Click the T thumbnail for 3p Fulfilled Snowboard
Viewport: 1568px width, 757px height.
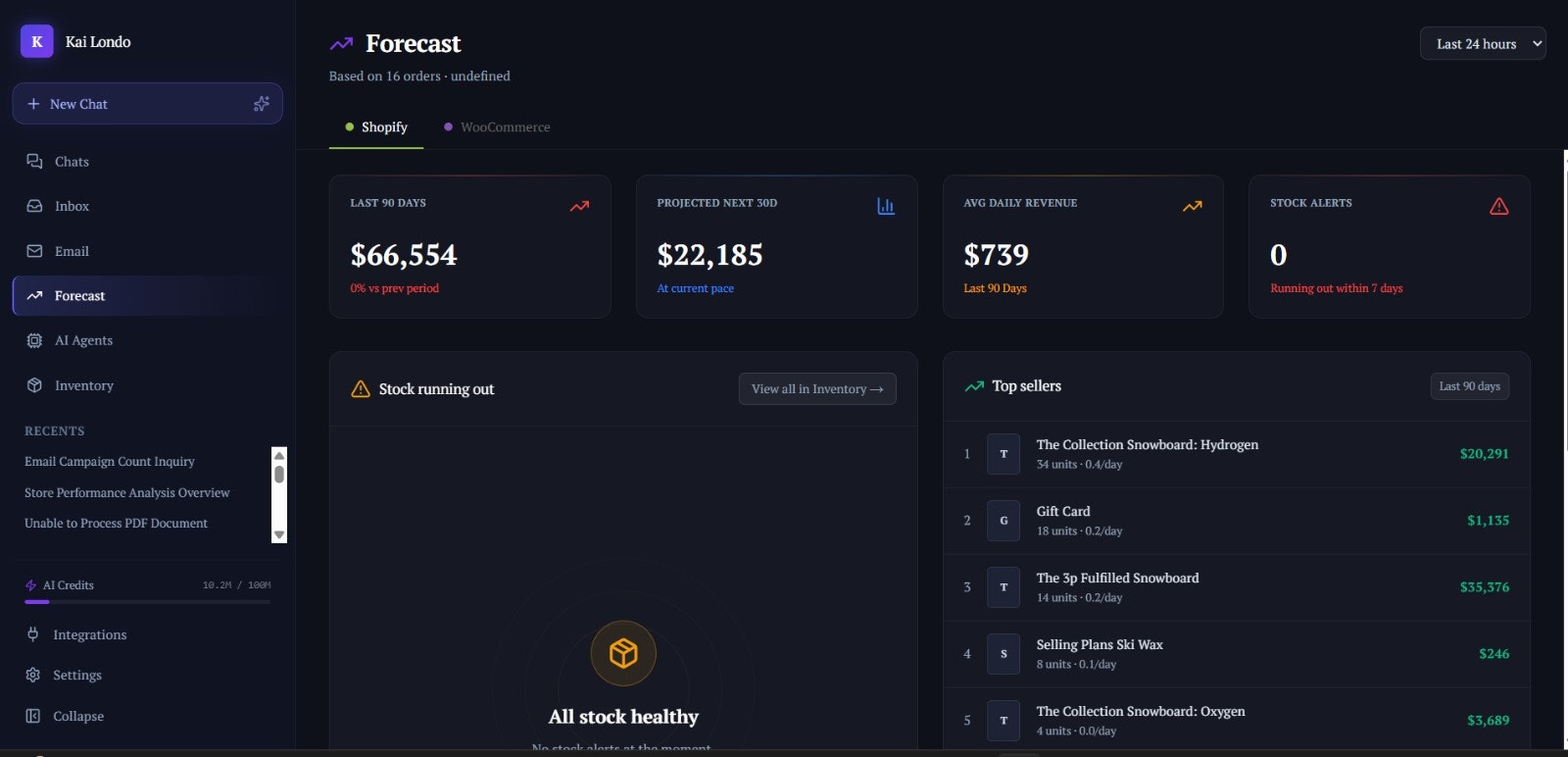[1004, 587]
